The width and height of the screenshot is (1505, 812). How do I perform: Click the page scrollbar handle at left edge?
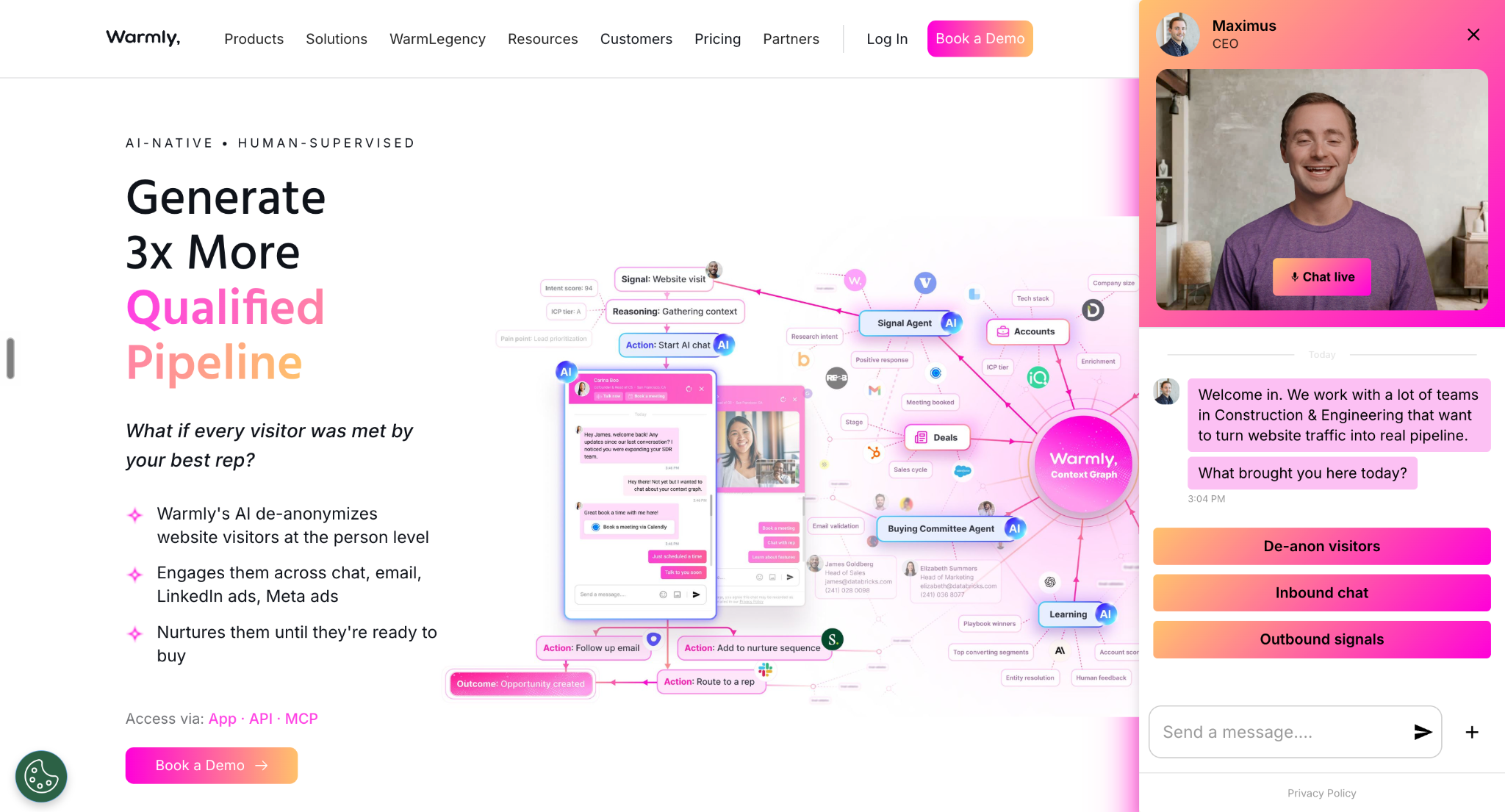click(x=10, y=359)
